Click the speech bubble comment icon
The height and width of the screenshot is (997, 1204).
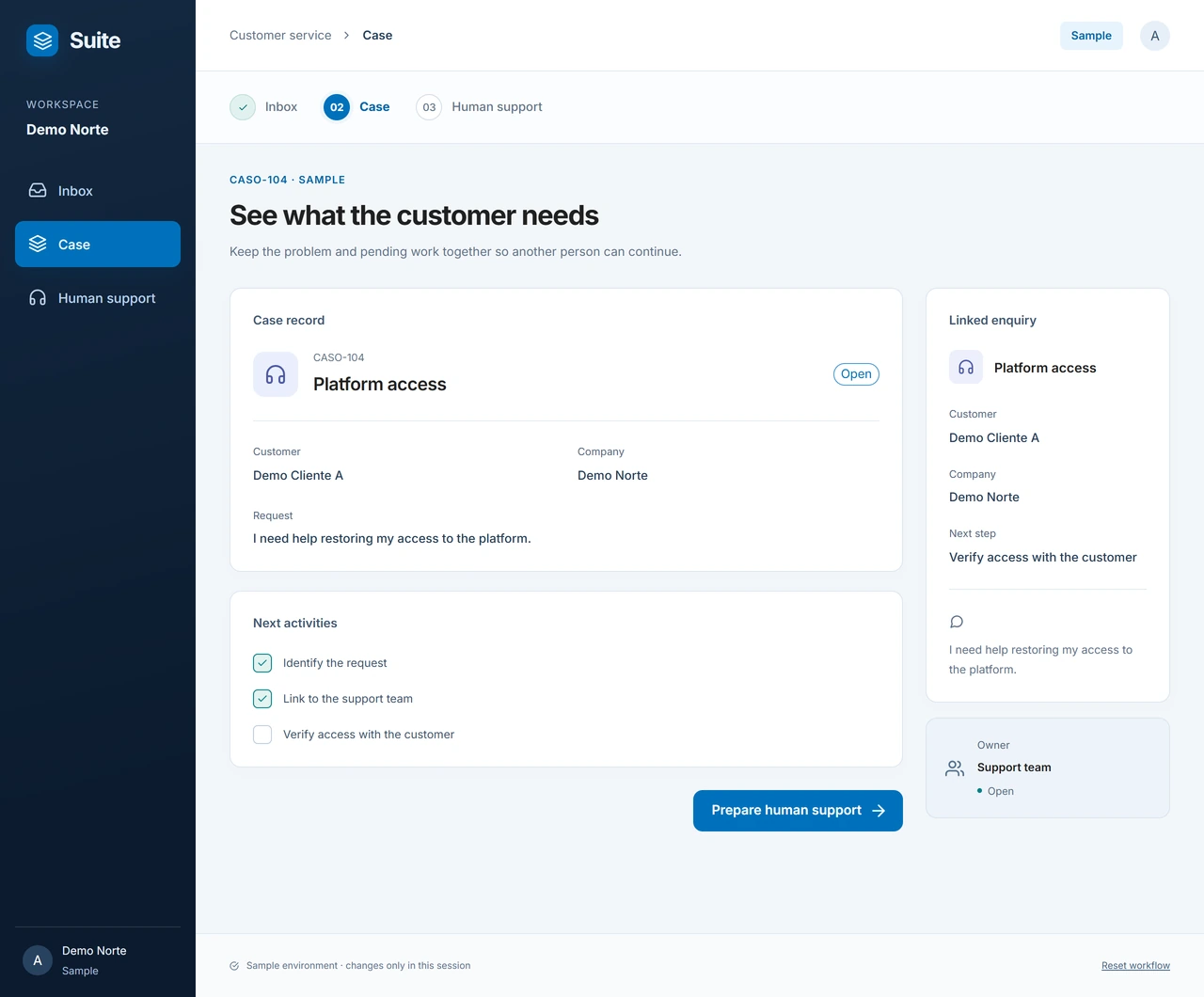pyautogui.click(x=957, y=622)
